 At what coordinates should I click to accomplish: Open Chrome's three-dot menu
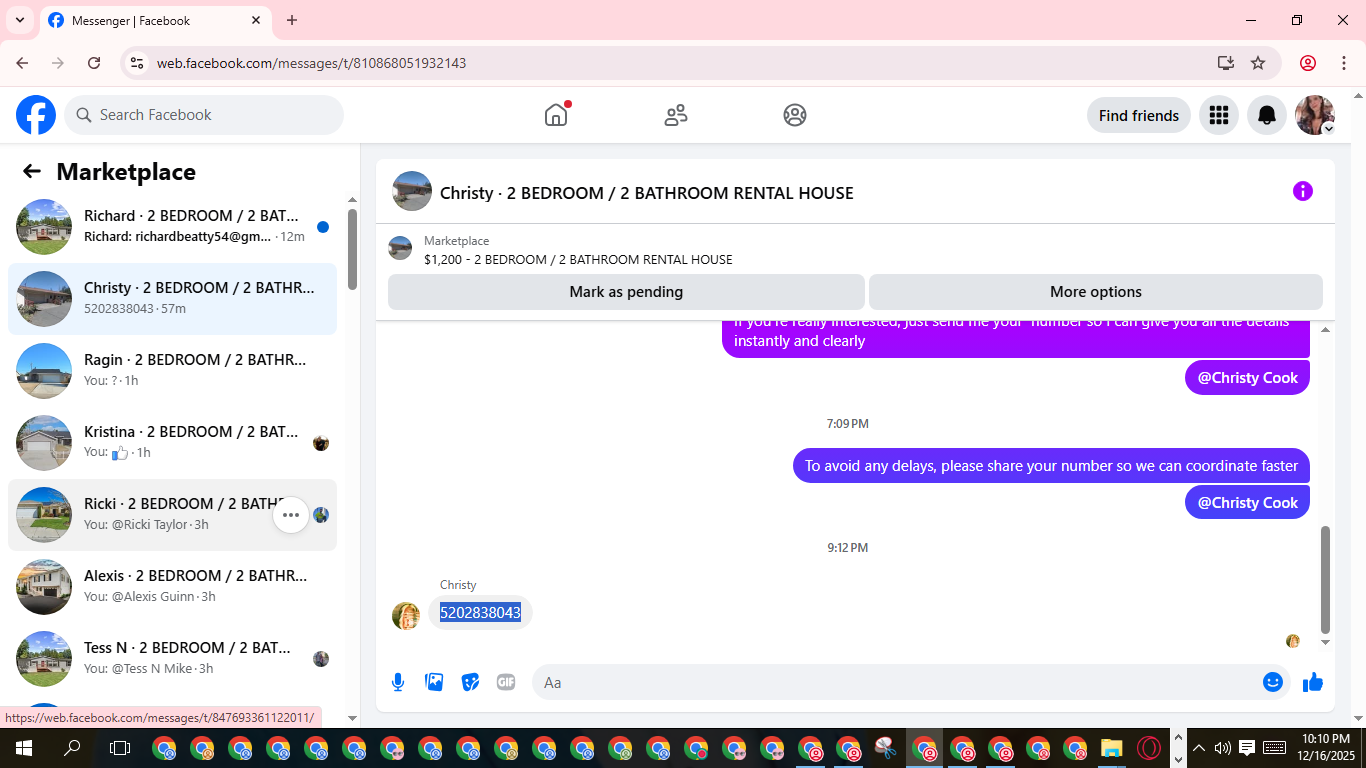[x=1342, y=63]
